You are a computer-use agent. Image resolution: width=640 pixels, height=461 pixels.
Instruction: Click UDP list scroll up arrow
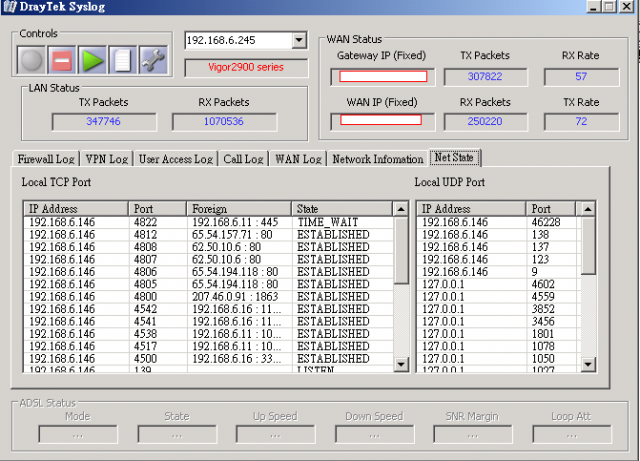[x=588, y=209]
